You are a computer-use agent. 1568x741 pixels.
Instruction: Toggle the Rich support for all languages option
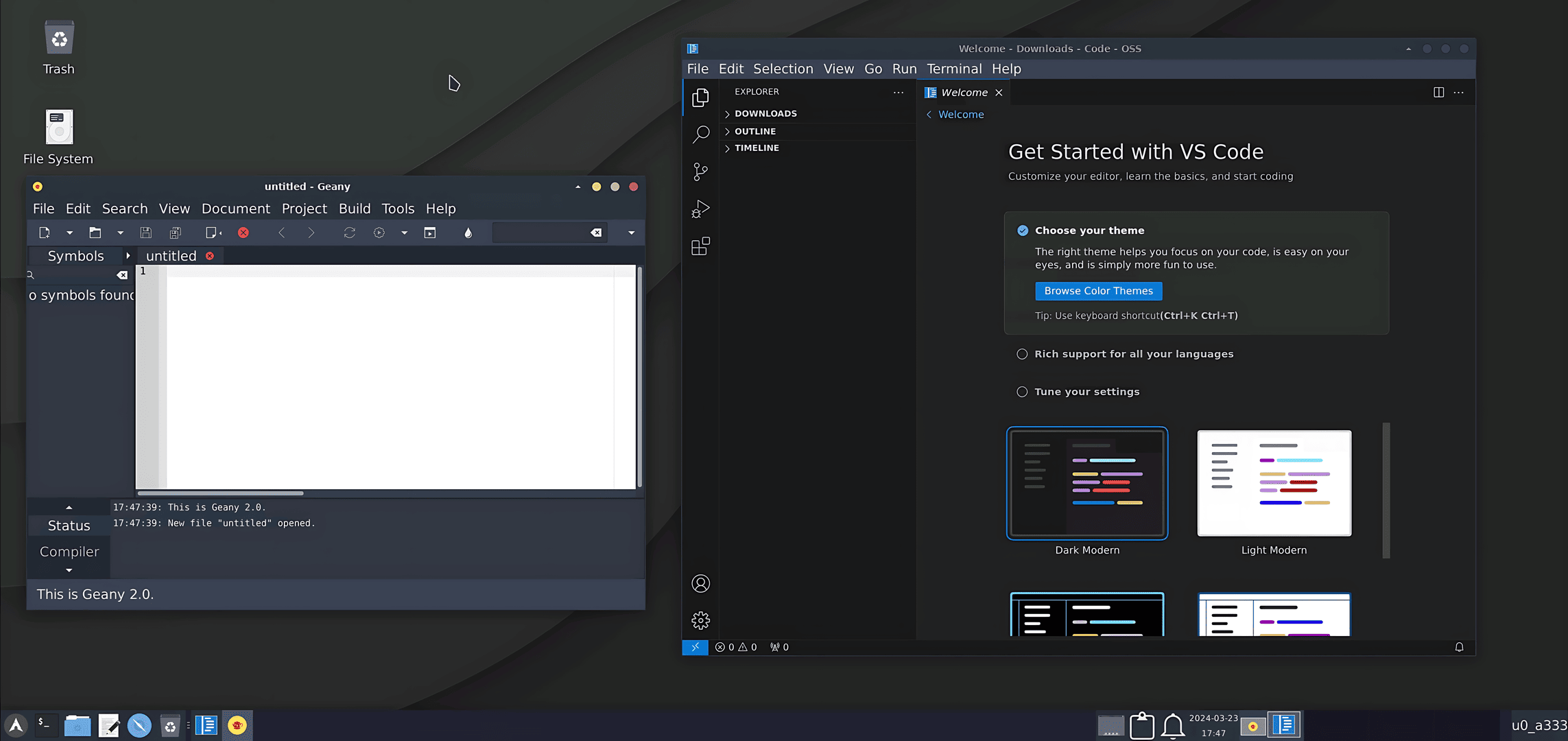[1022, 354]
